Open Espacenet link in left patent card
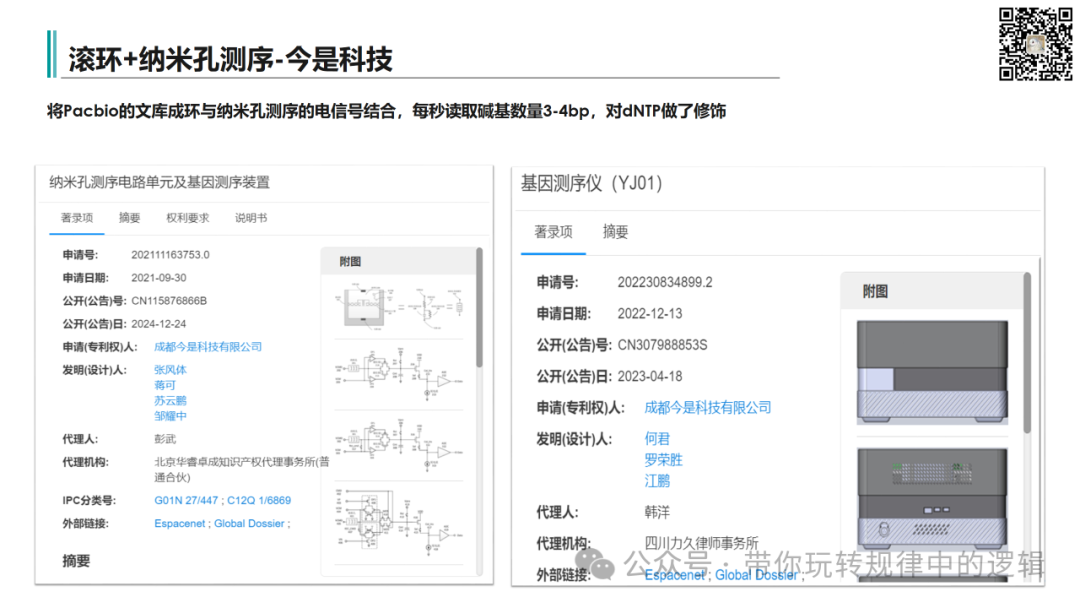 click(180, 524)
